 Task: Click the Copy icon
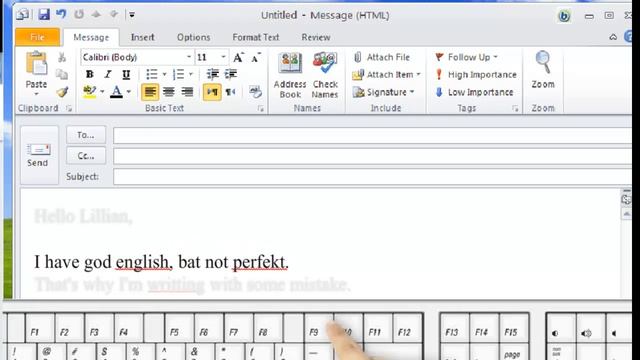pyautogui.click(x=62, y=75)
